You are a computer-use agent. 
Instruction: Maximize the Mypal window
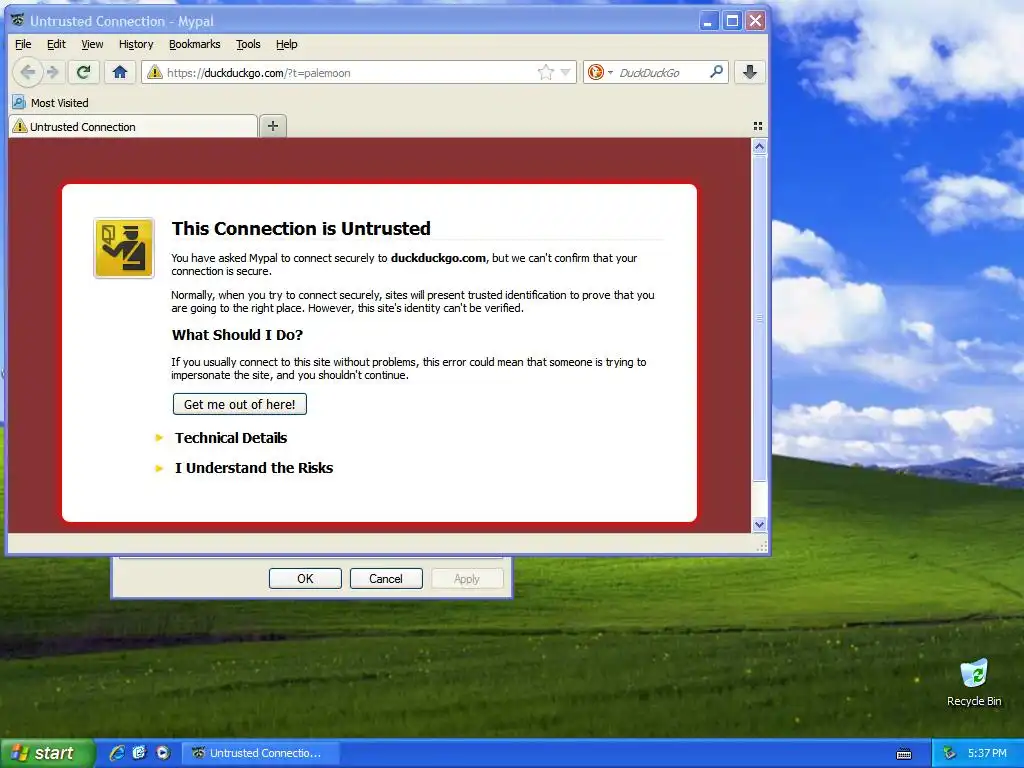point(732,21)
